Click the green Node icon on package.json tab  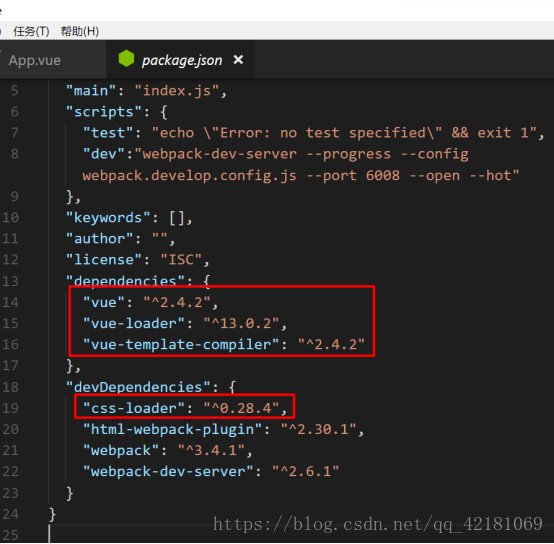pos(126,58)
